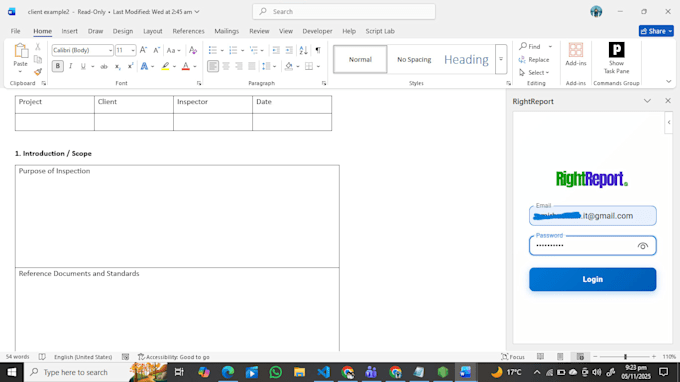Viewport: 680px width, 382px height.
Task: Apply subscript formatting
Action: coord(117,66)
